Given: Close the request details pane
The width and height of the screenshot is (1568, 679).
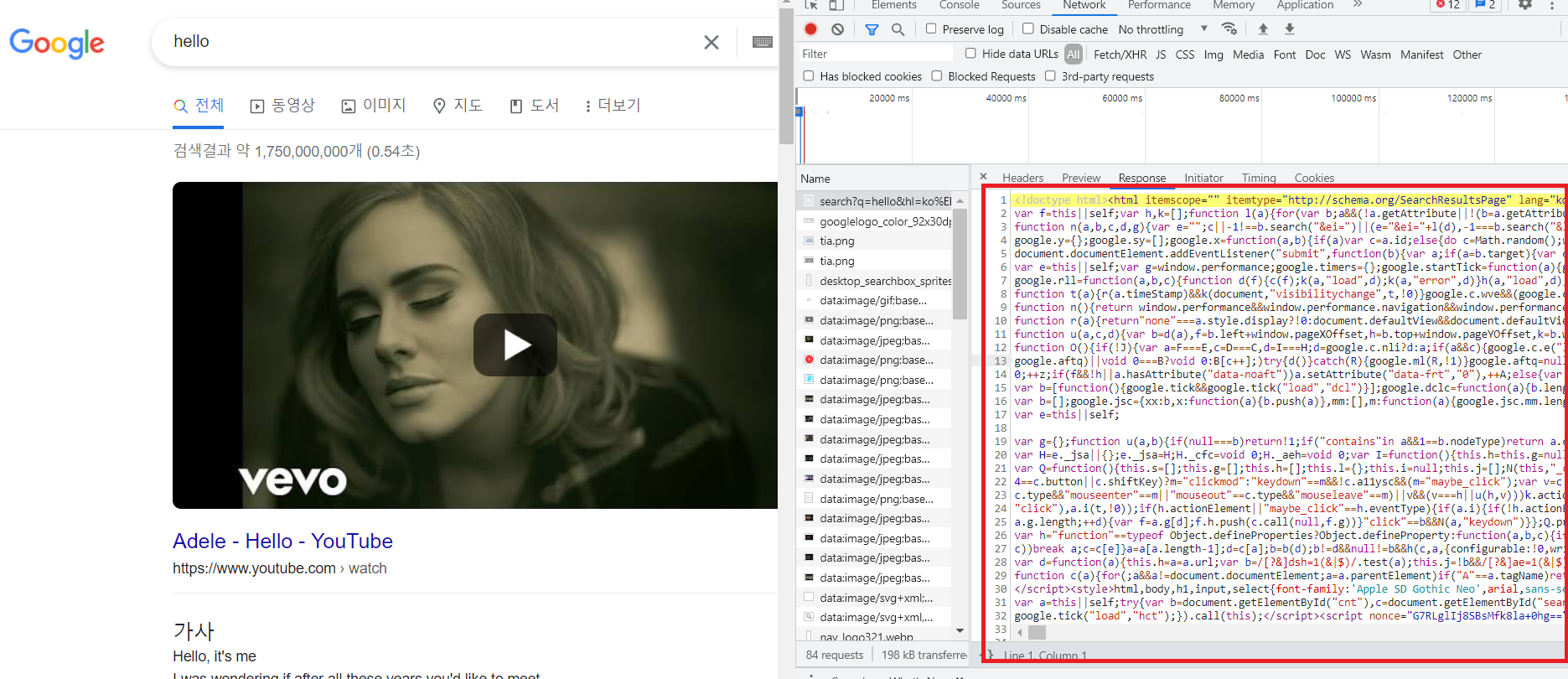Looking at the screenshot, I should (983, 177).
